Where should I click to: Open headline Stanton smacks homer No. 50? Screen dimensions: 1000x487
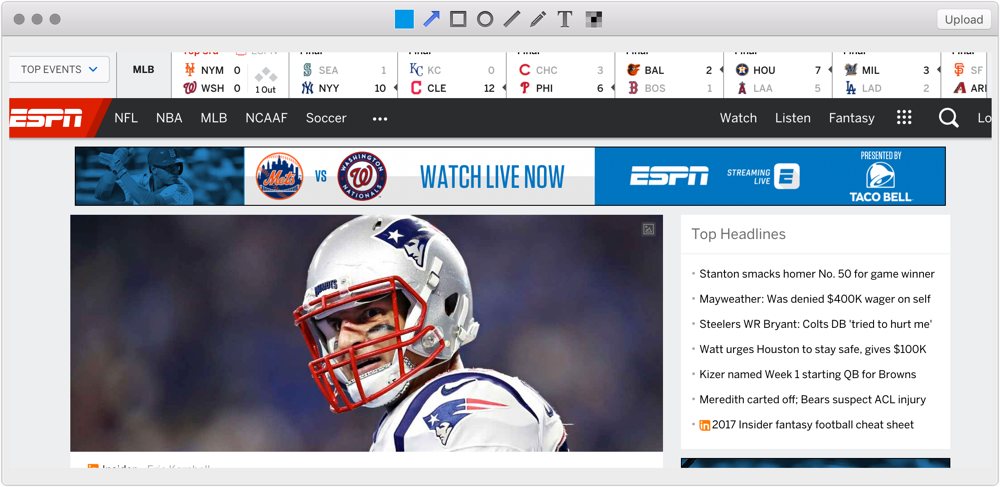[817, 274]
